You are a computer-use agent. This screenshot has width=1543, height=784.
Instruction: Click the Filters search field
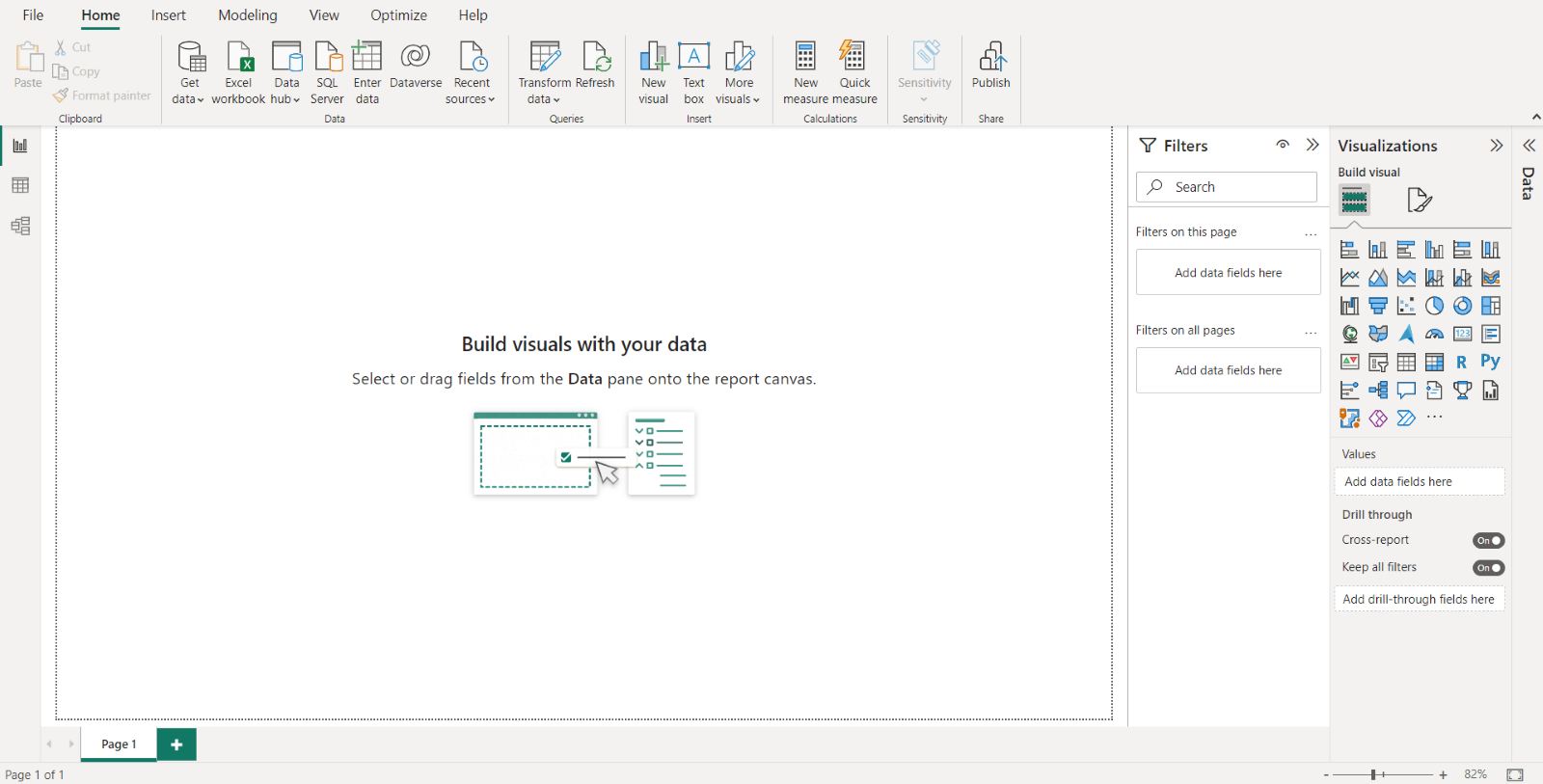tap(1227, 187)
